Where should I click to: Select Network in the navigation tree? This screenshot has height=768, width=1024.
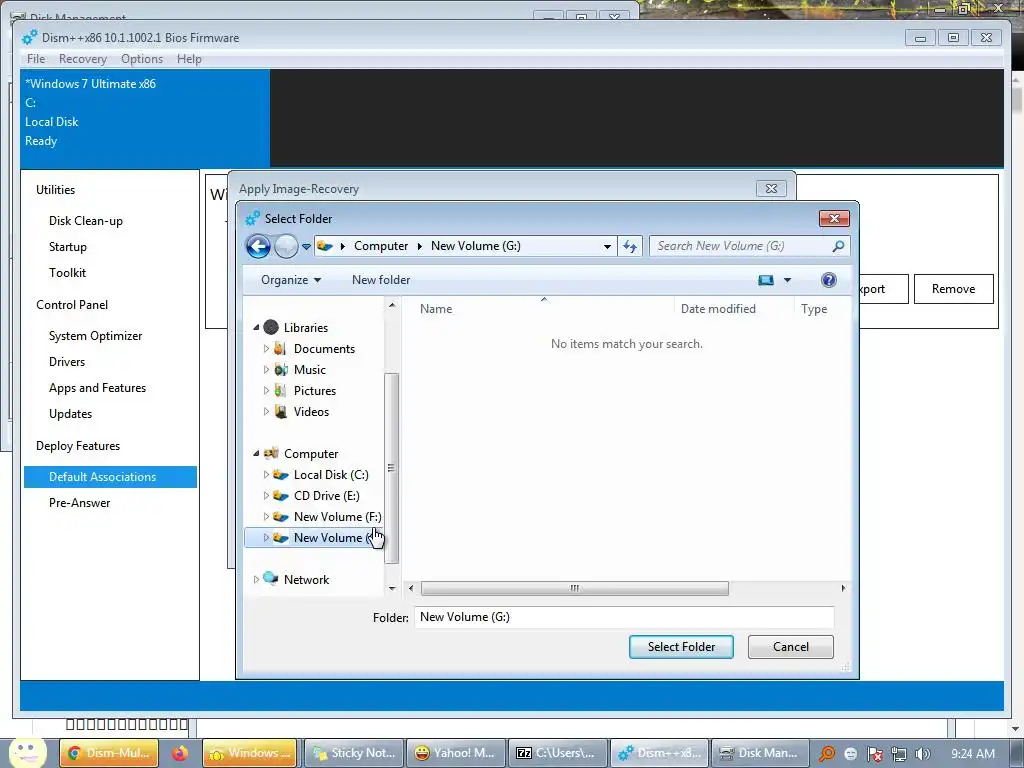306,579
